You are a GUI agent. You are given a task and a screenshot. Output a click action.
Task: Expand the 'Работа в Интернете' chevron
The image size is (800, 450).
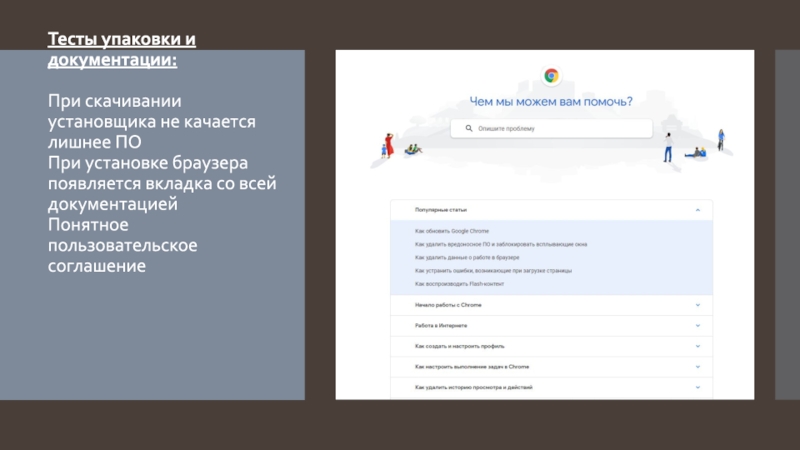click(697, 326)
